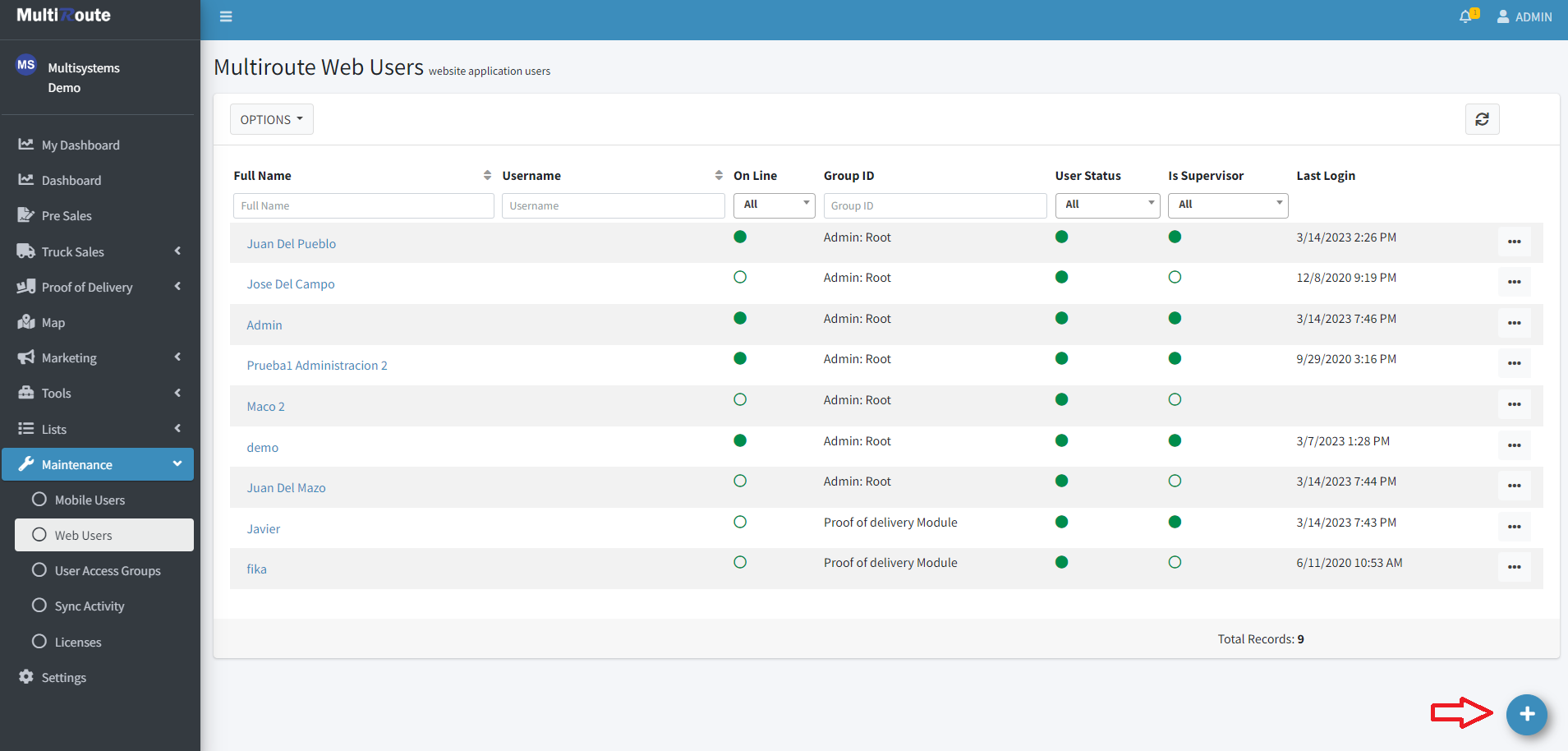Screen dimensions: 1568x751
Task: Open the ADMIN user account menu
Action: 1524,16
